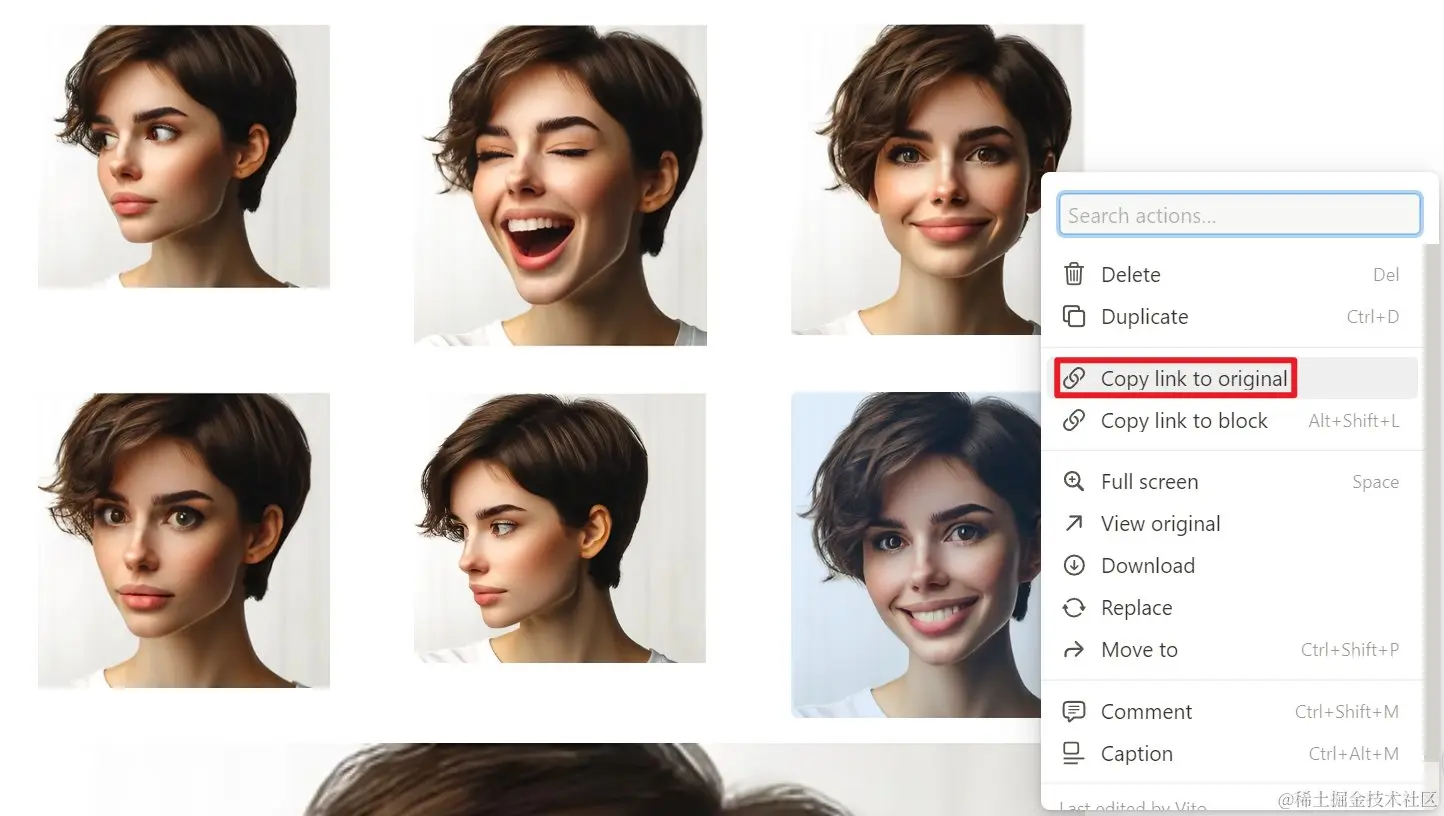1444x816 pixels.
Task: Choose Replace menu label
Action: tap(1136, 607)
